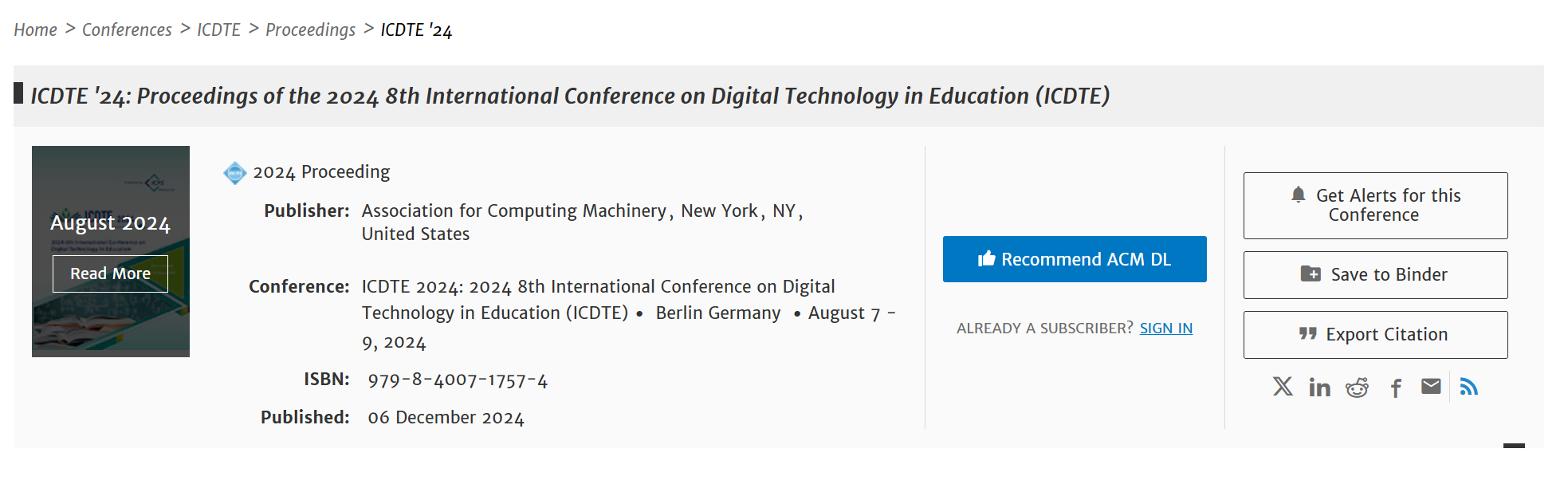Share the proceedings on X (Twitter)
The image size is (1568, 488).
pyautogui.click(x=1283, y=387)
